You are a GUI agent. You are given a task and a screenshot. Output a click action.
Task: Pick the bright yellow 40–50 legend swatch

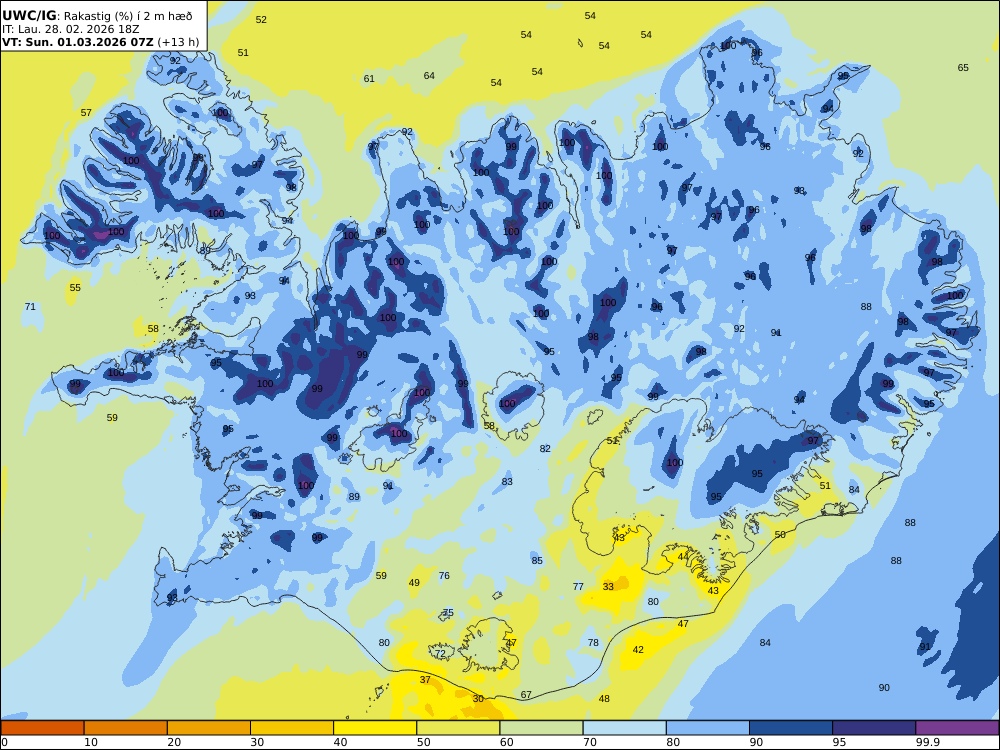(375, 728)
